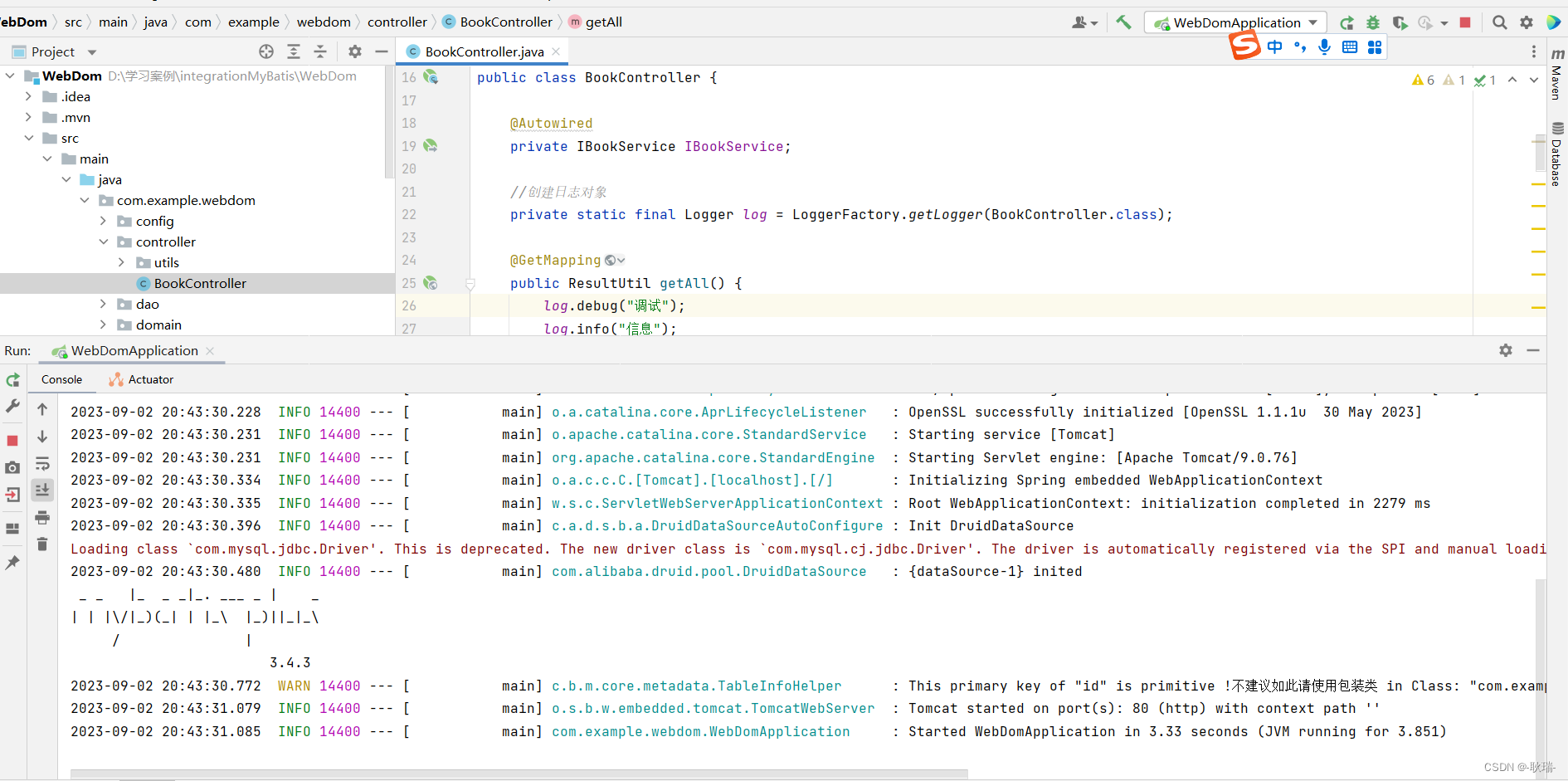Stop the running application in the top toolbar
The width and height of the screenshot is (1568, 781).
click(1465, 22)
